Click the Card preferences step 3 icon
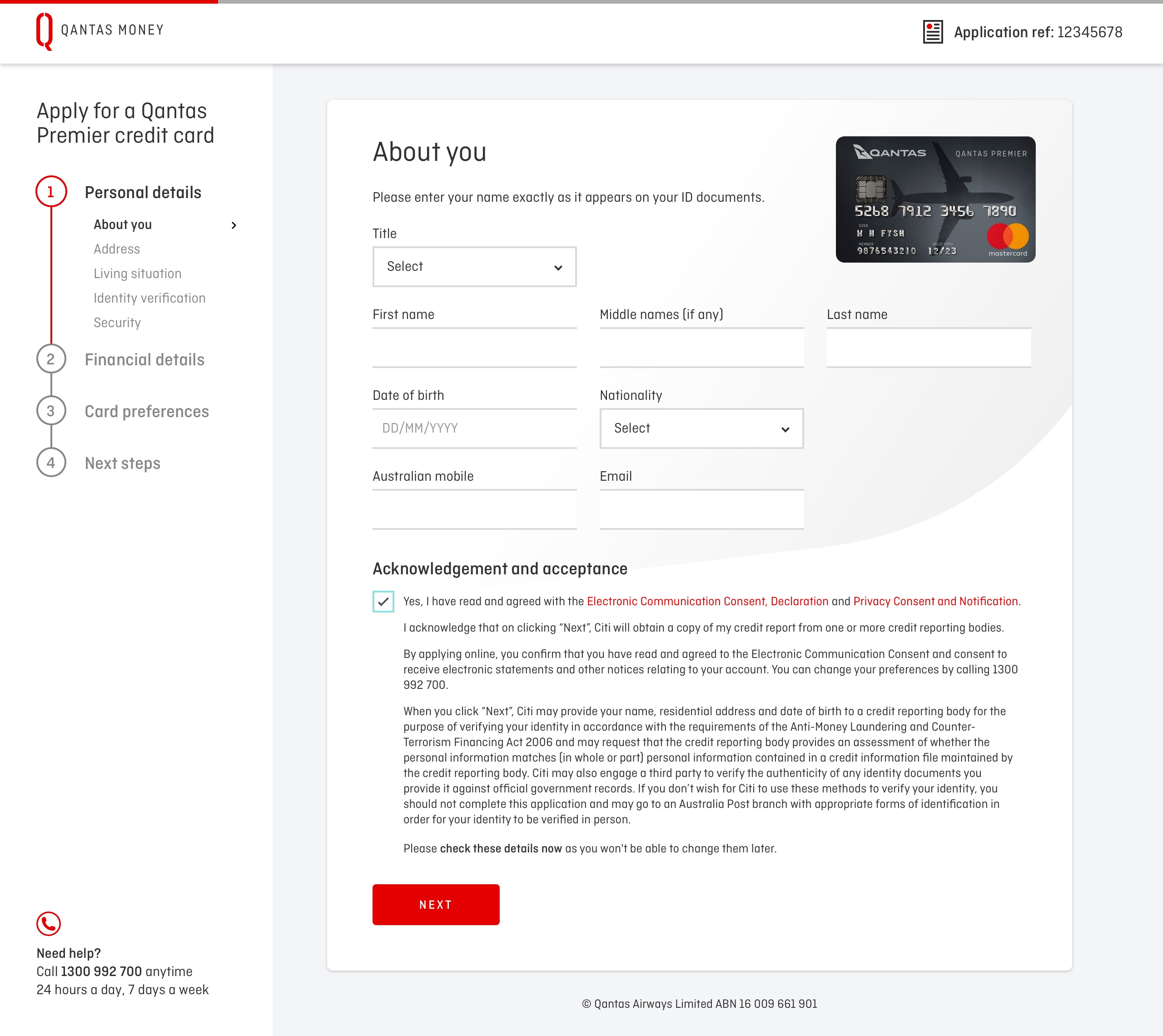Image resolution: width=1163 pixels, height=1036 pixels. coord(51,412)
